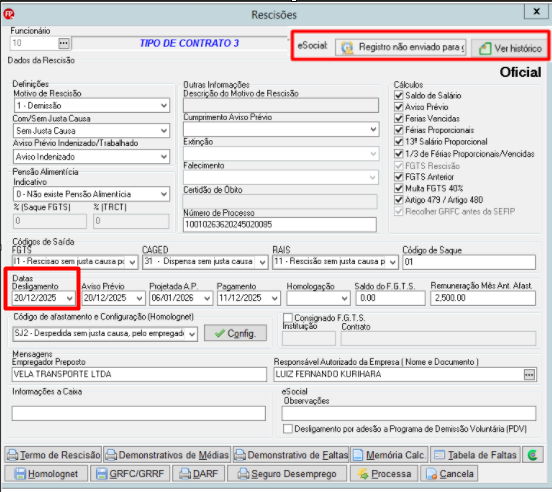The width and height of the screenshot is (552, 492).
Task: Click green circular icon button after Tabela de Faltas
Action: [x=533, y=455]
